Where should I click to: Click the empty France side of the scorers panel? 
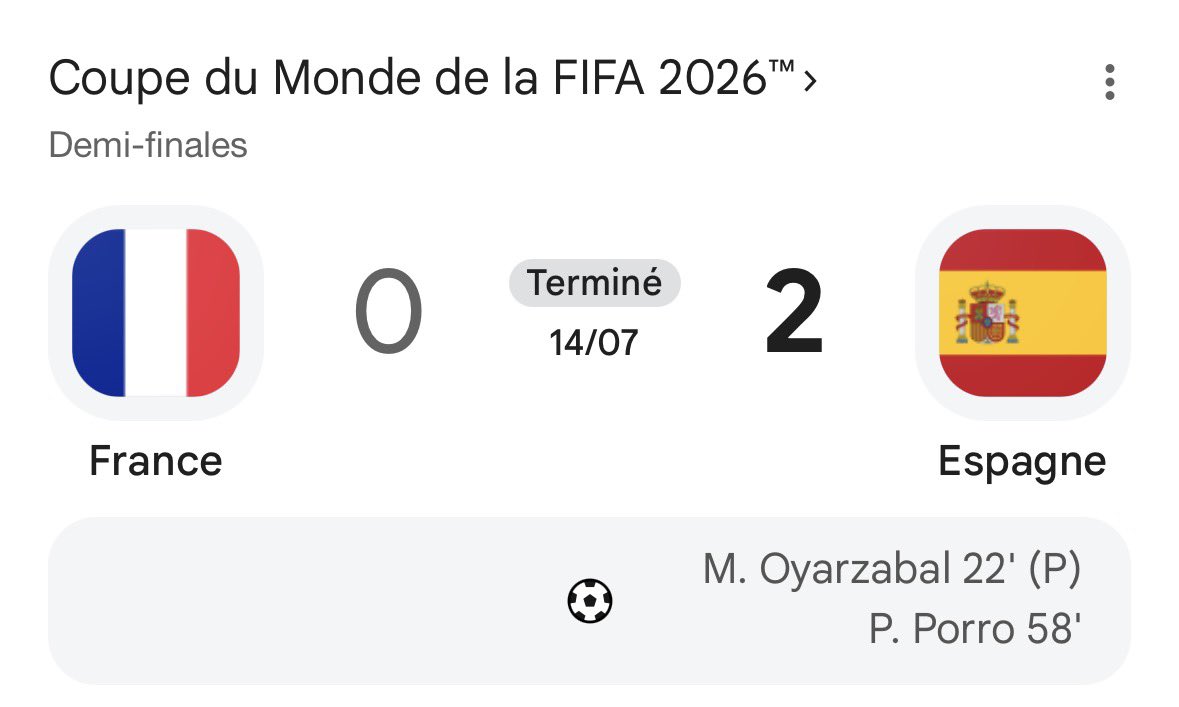(301, 600)
